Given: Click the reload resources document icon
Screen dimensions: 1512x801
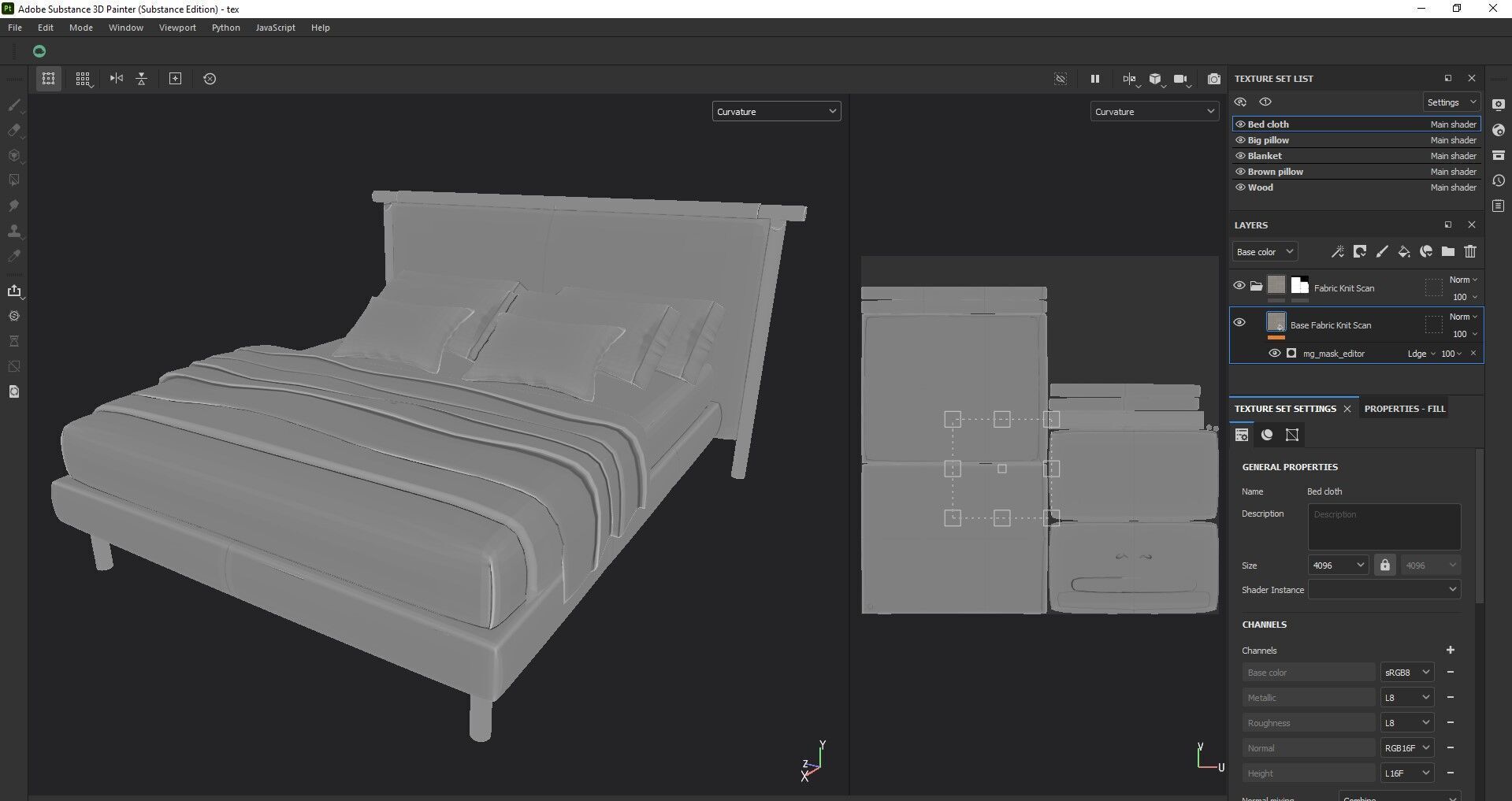Looking at the screenshot, I should (x=13, y=391).
